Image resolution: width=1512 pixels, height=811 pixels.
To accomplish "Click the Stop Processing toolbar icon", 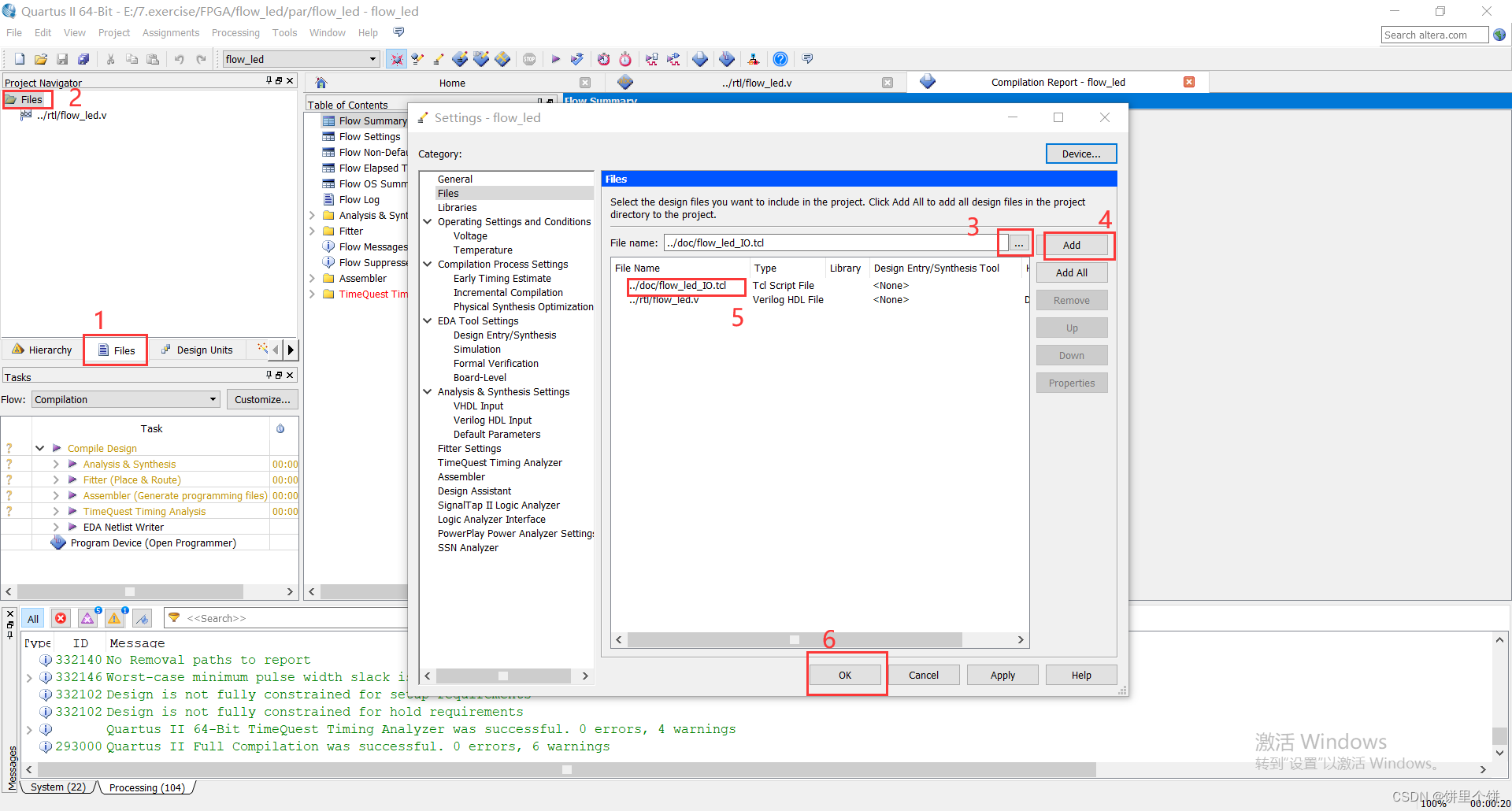I will [529, 59].
